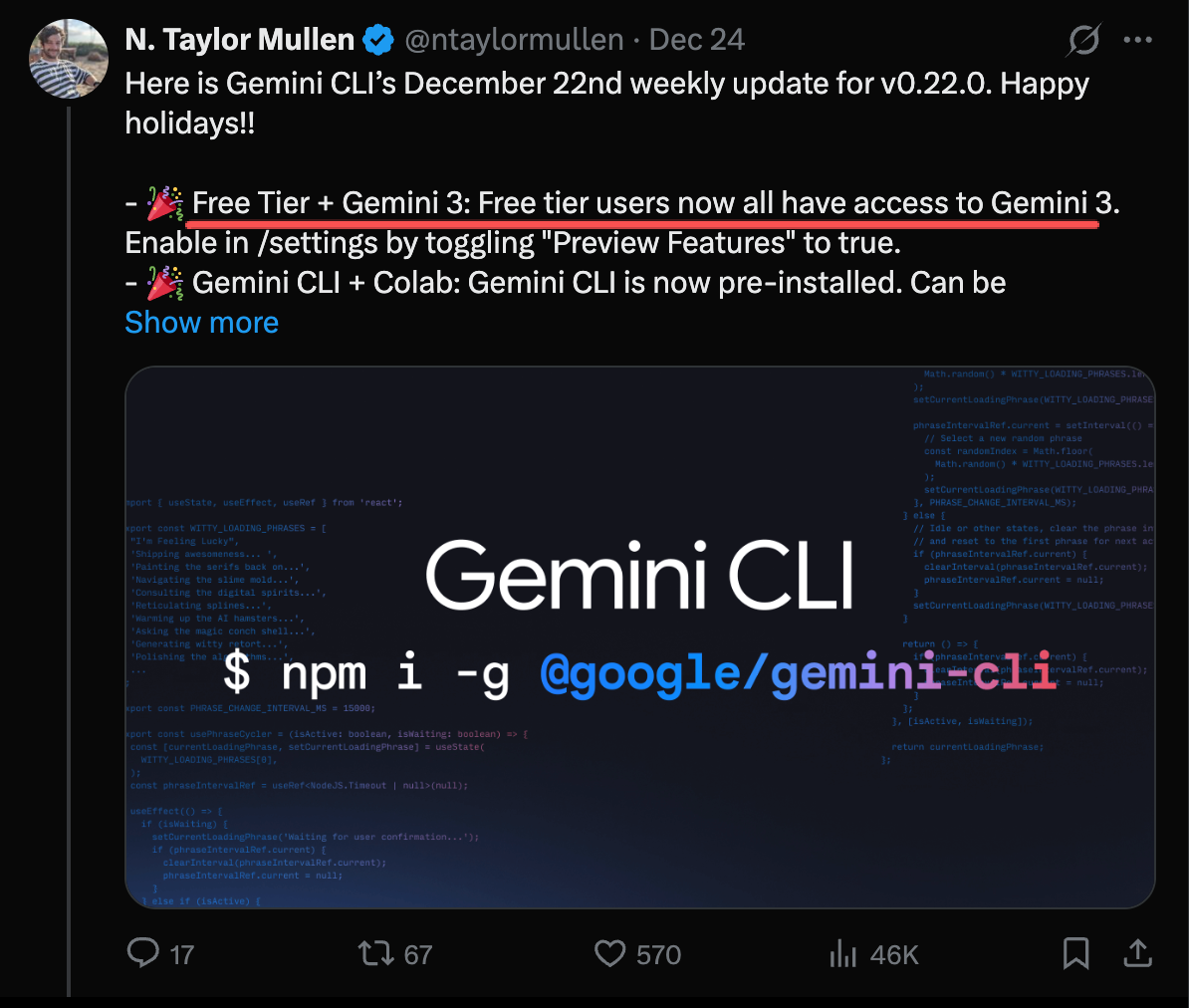The width and height of the screenshot is (1189, 1008).
Task: Expand the post with Show more
Action: (x=201, y=323)
